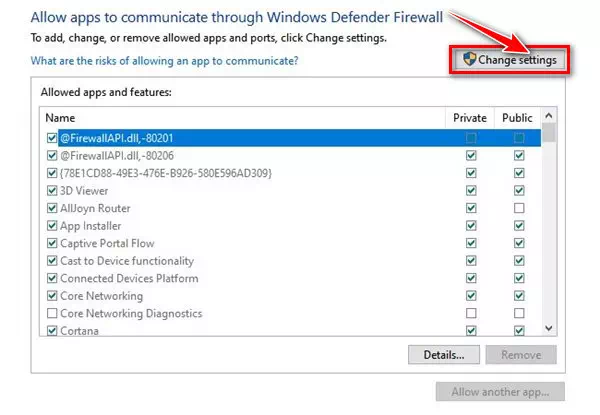The height and width of the screenshot is (415, 600).
Task: Click the vertical scrollbar thumb
Action: click(549, 133)
